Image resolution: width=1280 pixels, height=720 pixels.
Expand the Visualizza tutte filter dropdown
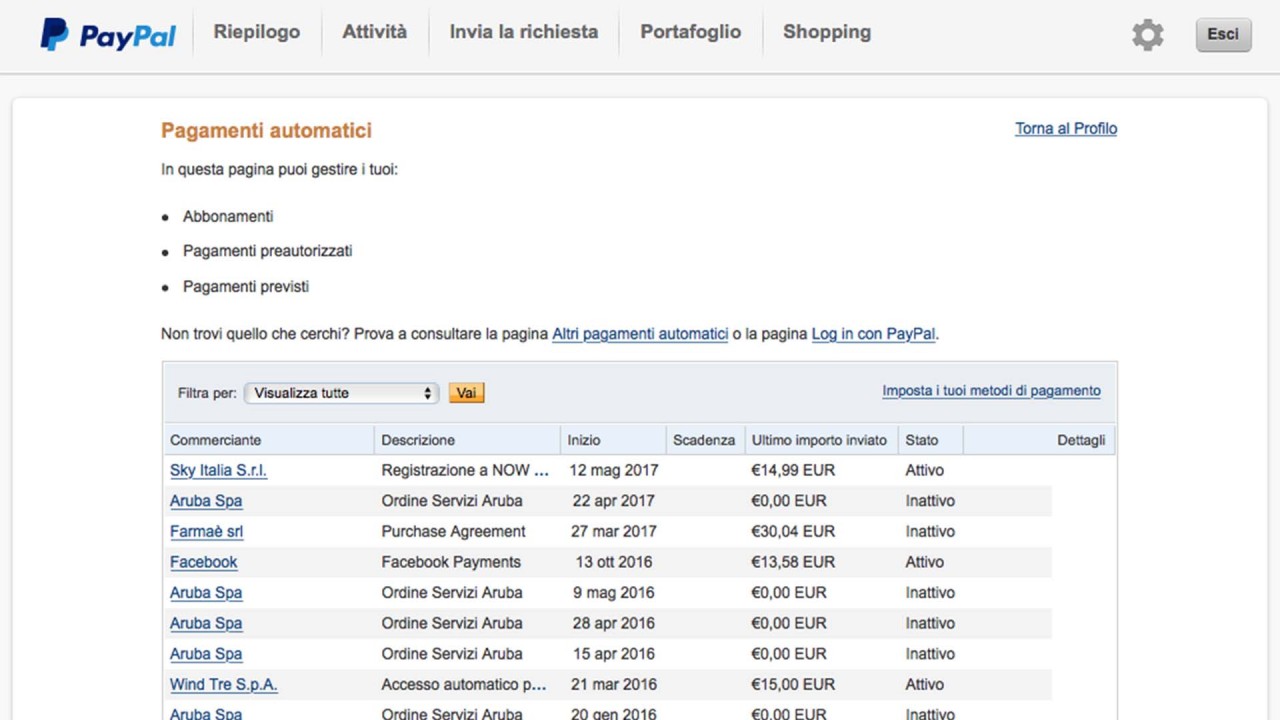(x=342, y=393)
